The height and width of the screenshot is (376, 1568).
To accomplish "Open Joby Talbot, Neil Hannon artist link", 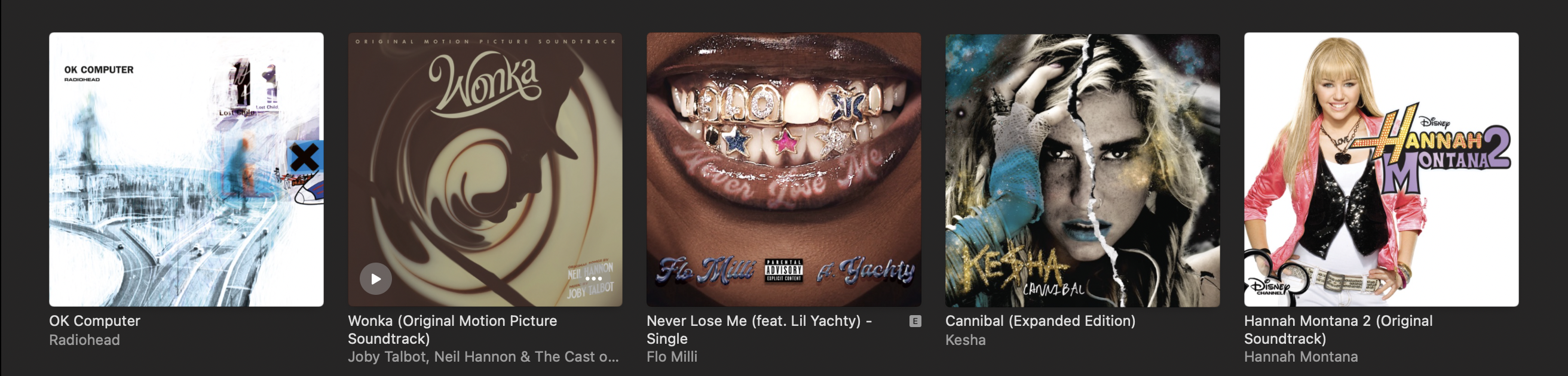I will [x=483, y=357].
